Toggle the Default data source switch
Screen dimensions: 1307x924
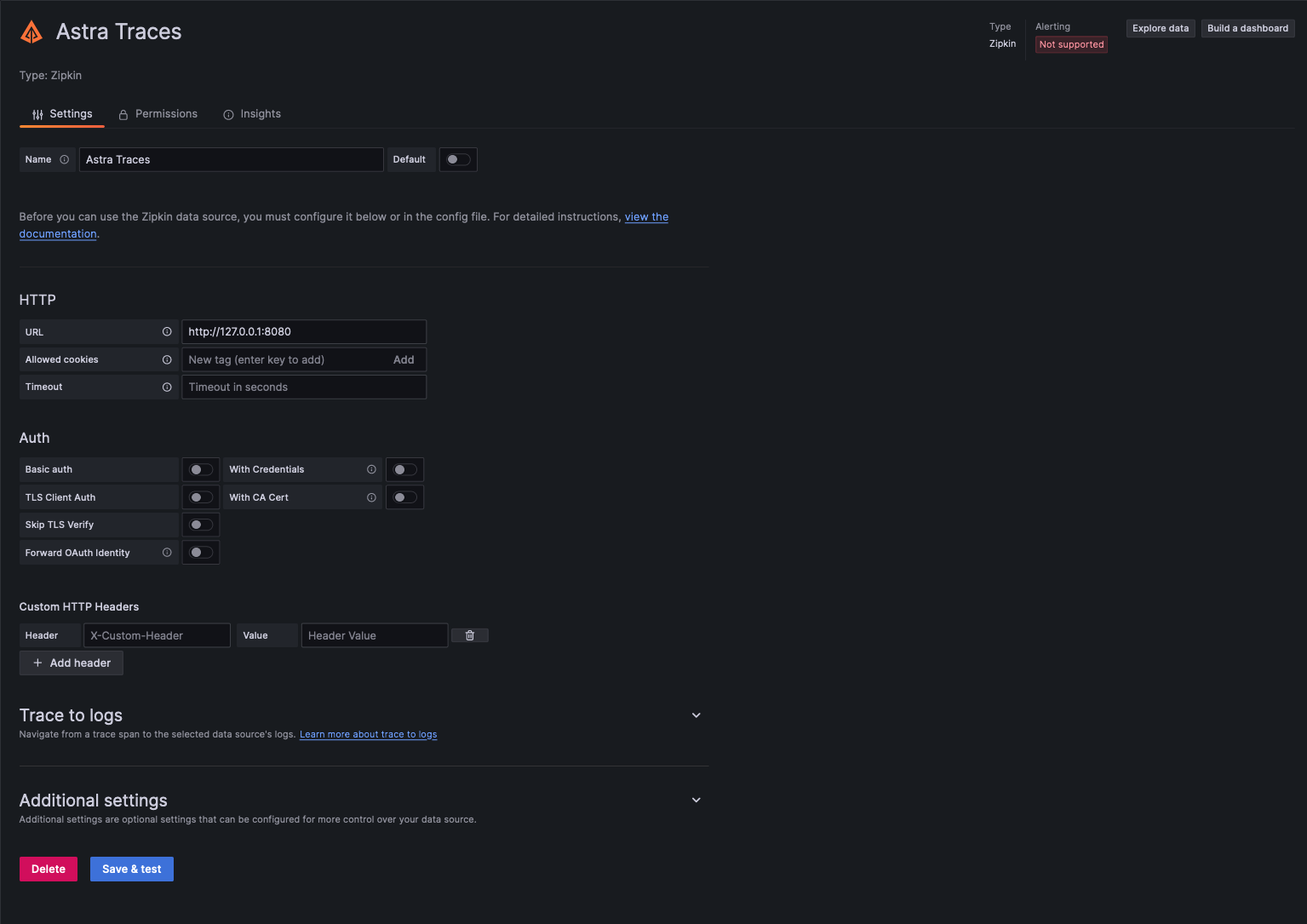click(458, 159)
